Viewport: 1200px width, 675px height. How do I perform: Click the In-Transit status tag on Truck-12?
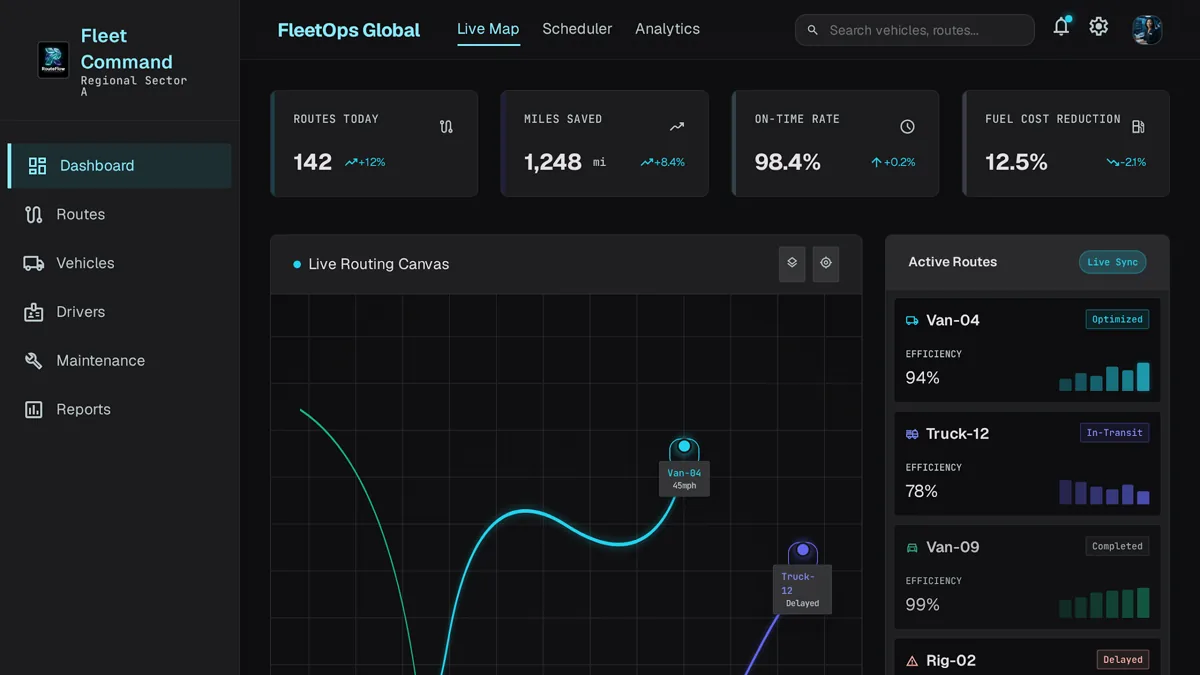1115,433
